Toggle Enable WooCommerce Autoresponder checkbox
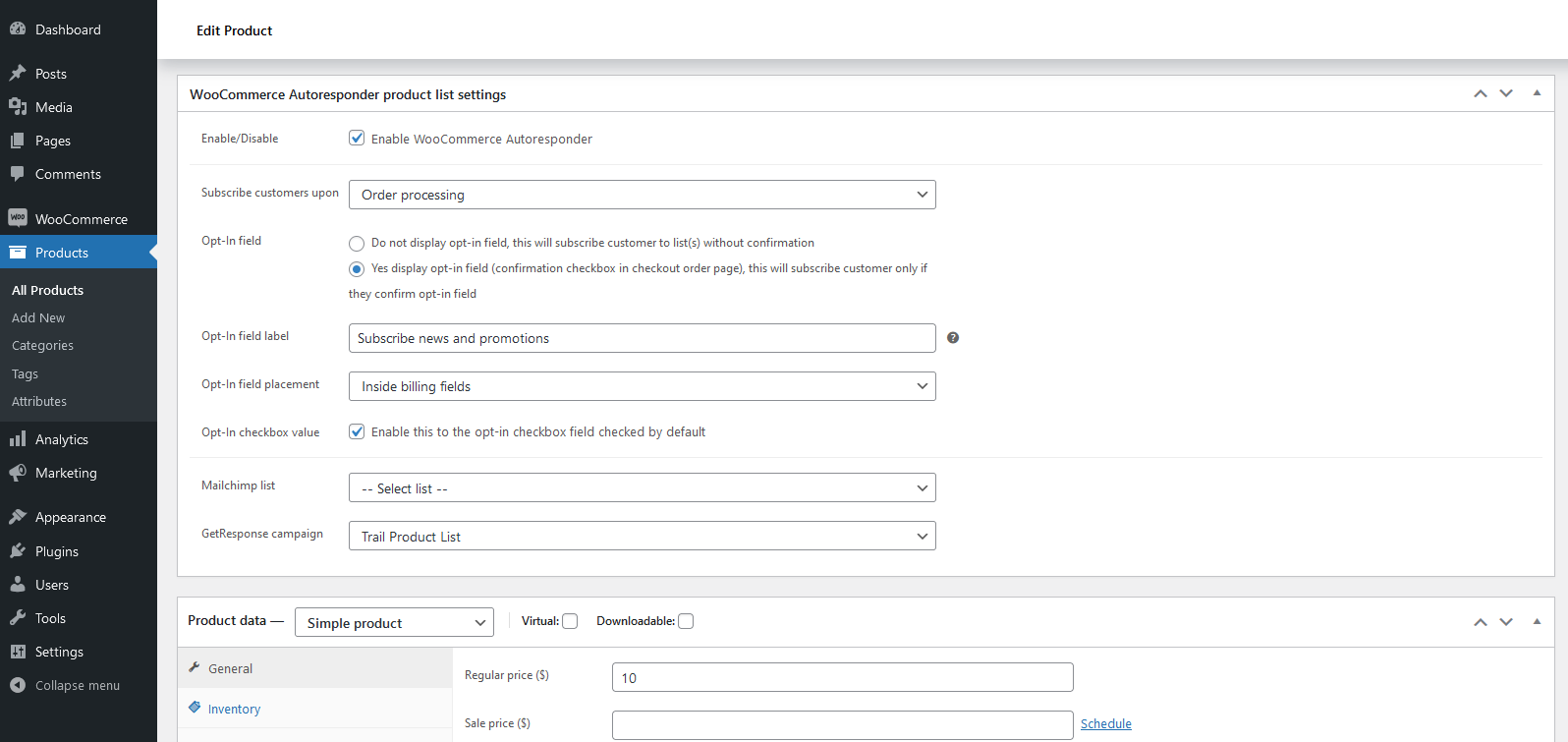 pyautogui.click(x=357, y=139)
